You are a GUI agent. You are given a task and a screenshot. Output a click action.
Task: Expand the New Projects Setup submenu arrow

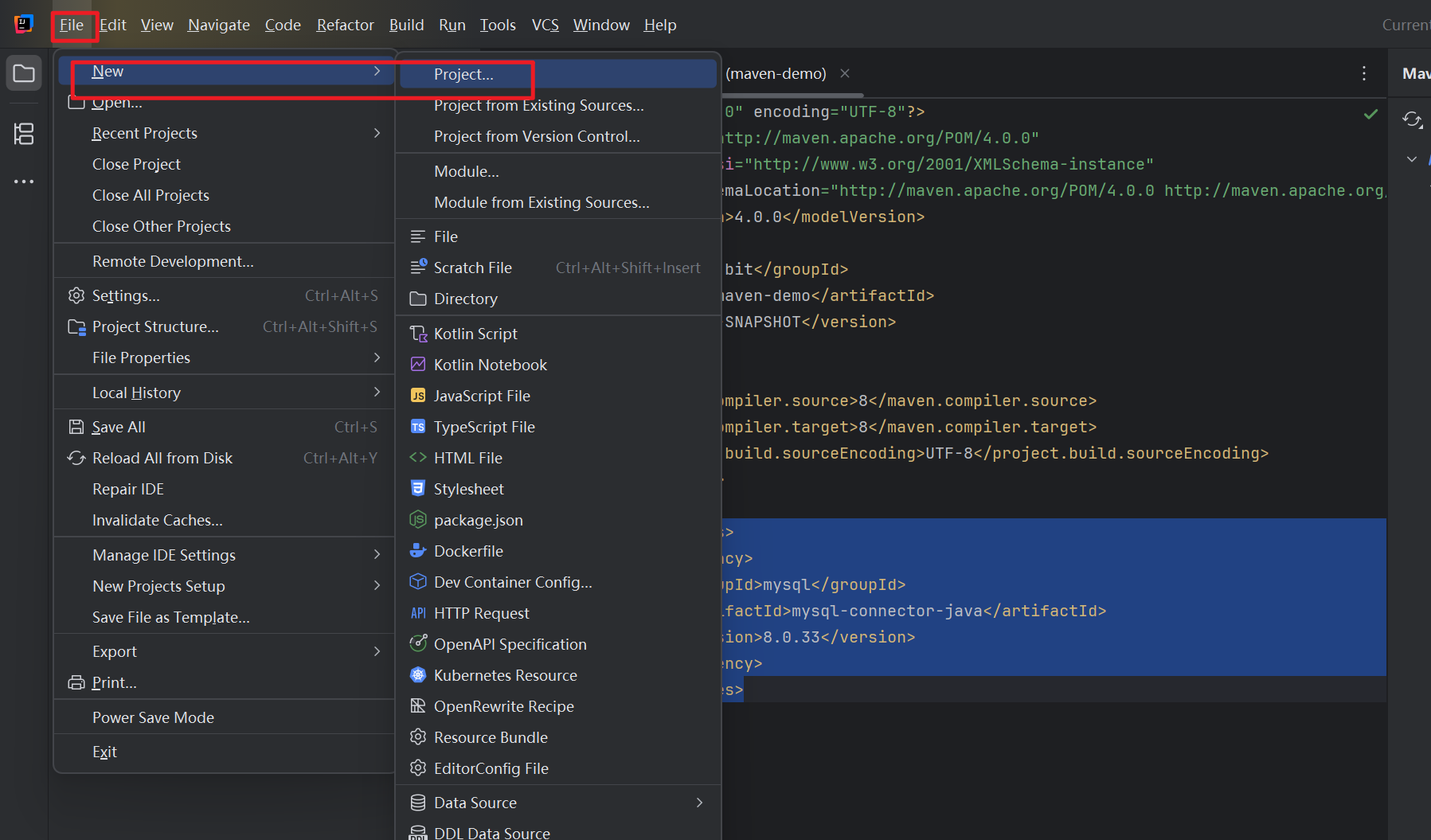pos(377,585)
